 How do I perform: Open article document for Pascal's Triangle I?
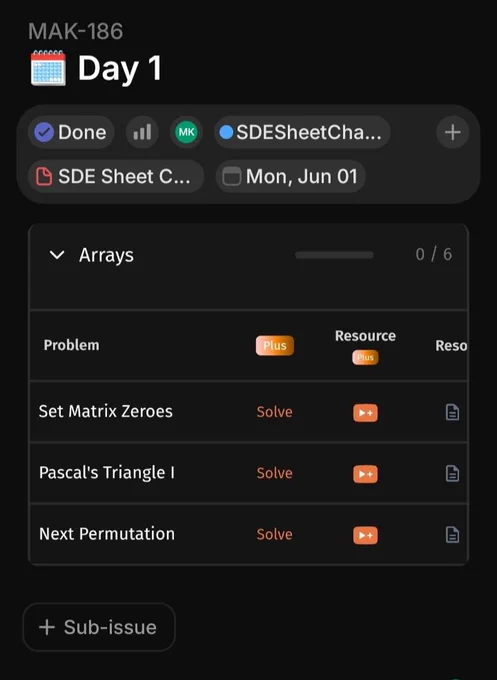(x=452, y=474)
